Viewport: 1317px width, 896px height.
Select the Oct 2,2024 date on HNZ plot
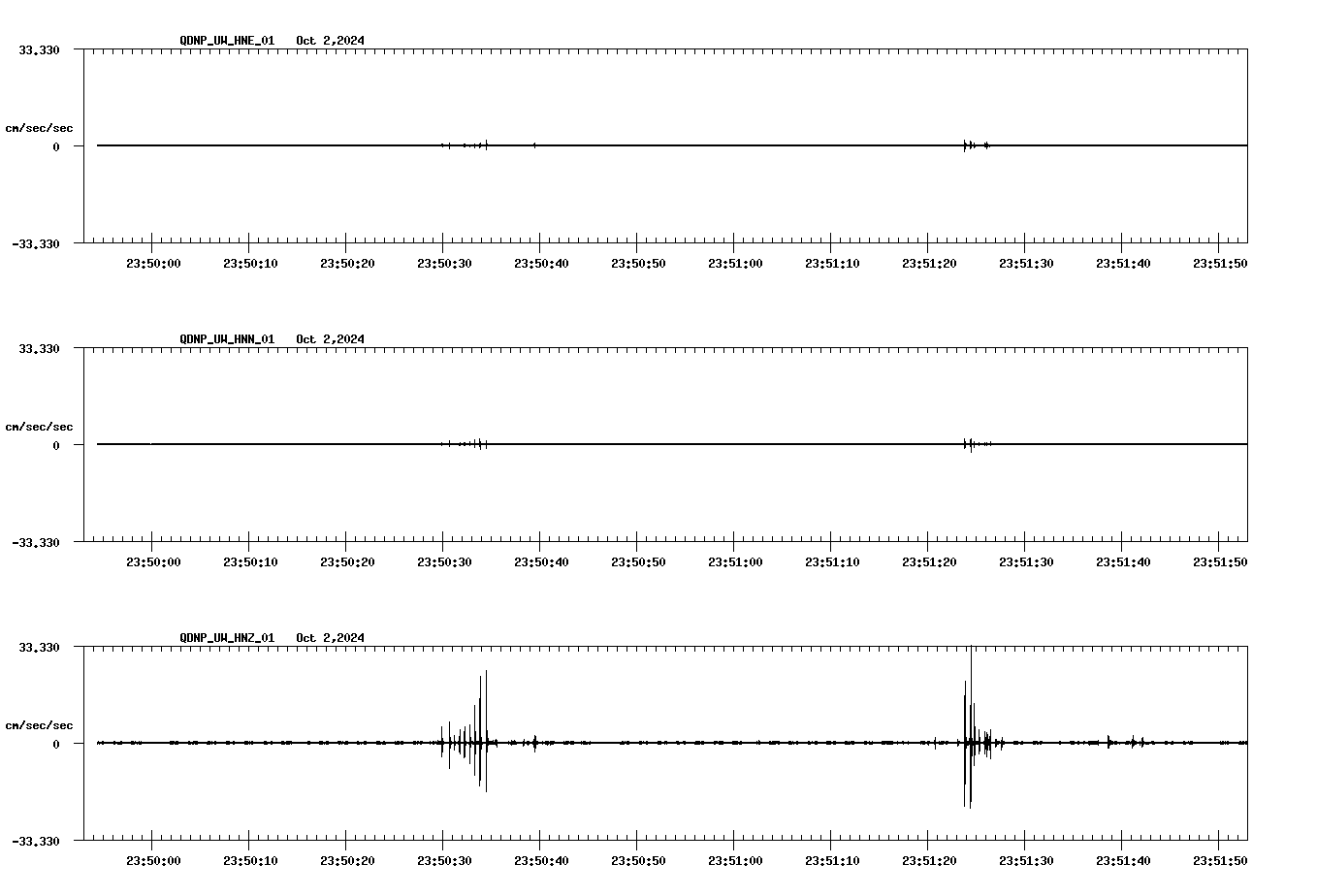click(x=331, y=638)
